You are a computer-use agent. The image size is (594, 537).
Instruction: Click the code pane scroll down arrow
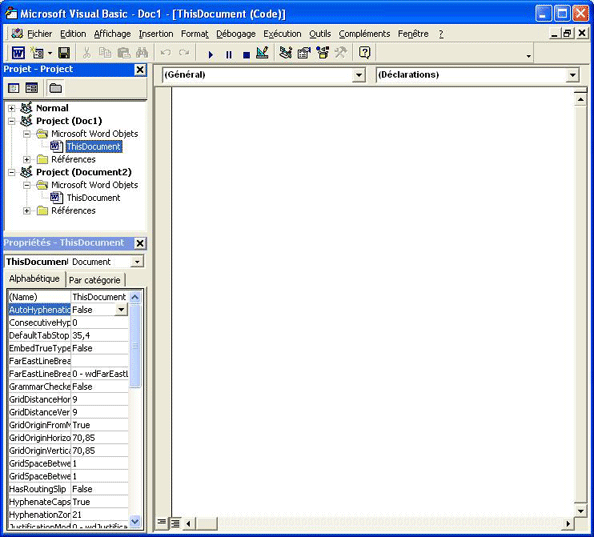click(x=580, y=511)
